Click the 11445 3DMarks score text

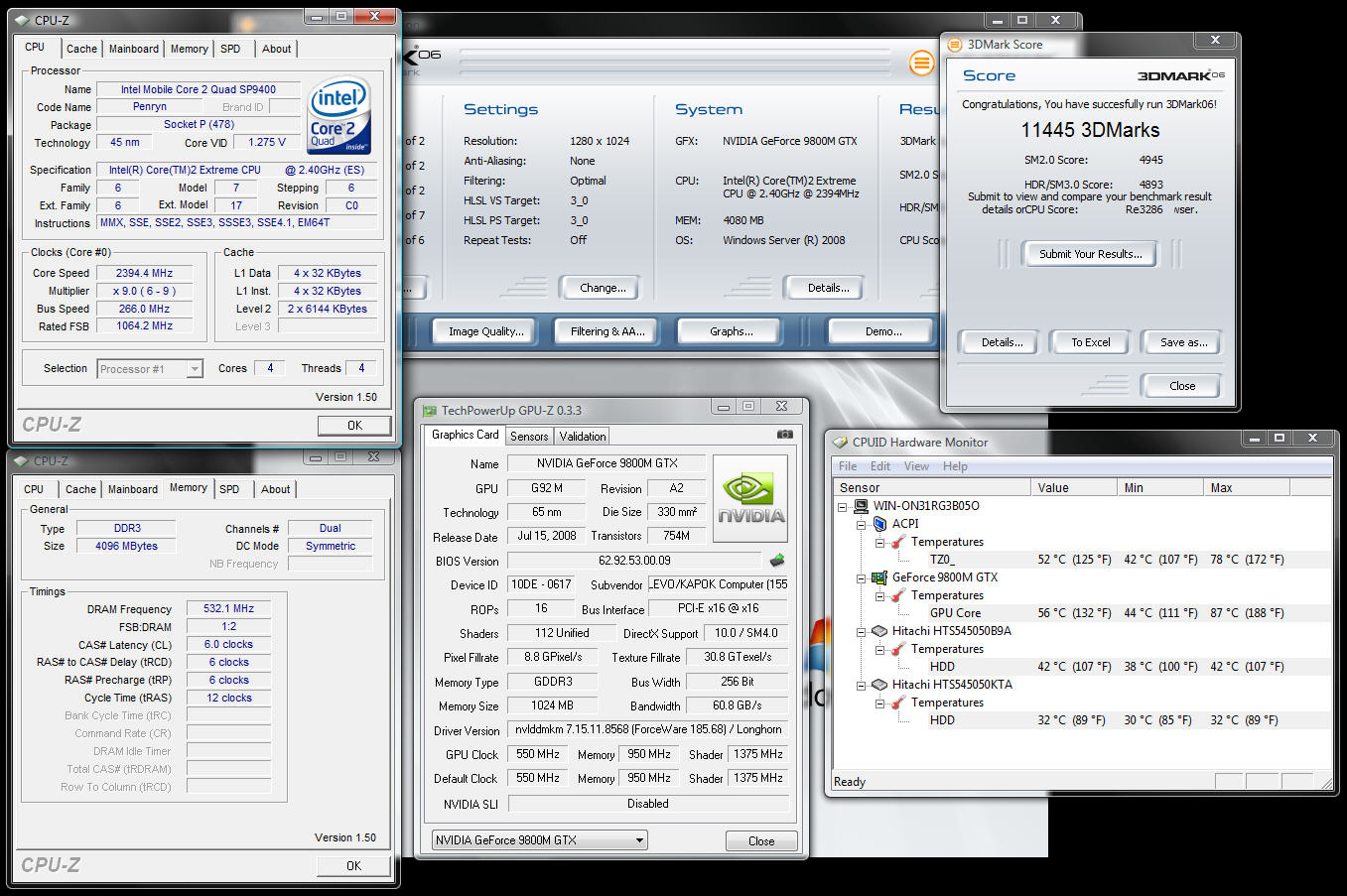coord(1090,130)
